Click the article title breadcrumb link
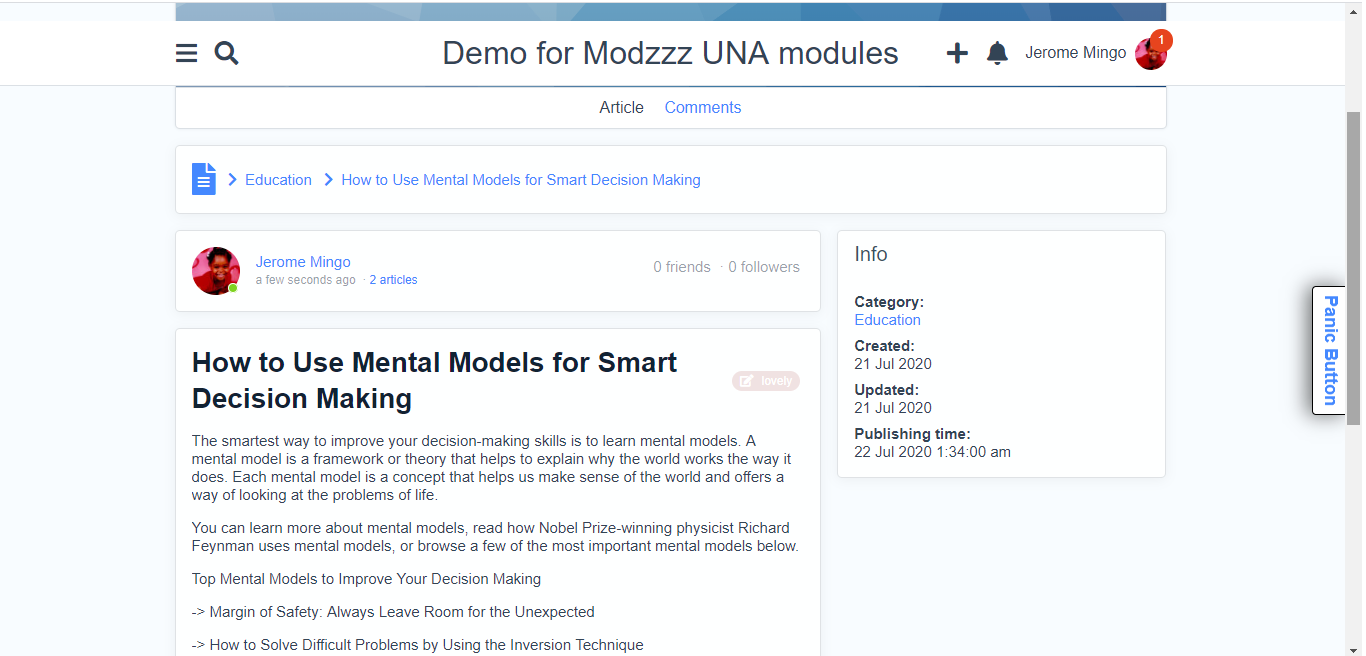Image resolution: width=1366 pixels, height=656 pixels. tap(521, 180)
